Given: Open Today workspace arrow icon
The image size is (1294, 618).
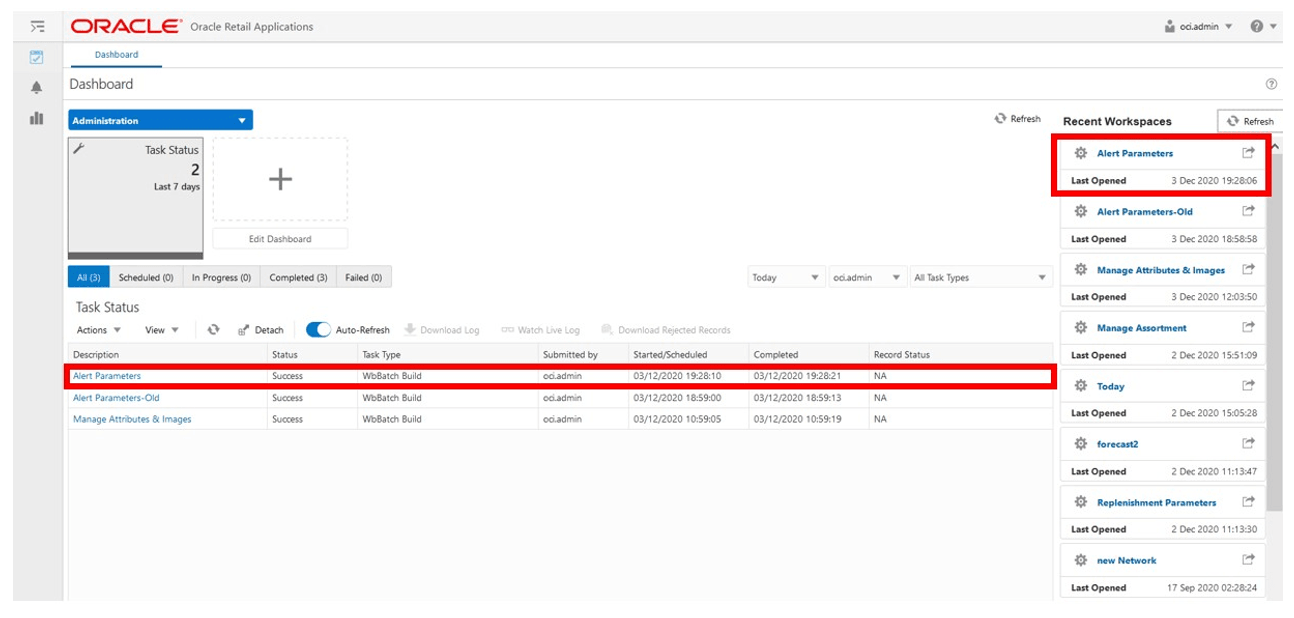Looking at the screenshot, I should (x=1248, y=385).
